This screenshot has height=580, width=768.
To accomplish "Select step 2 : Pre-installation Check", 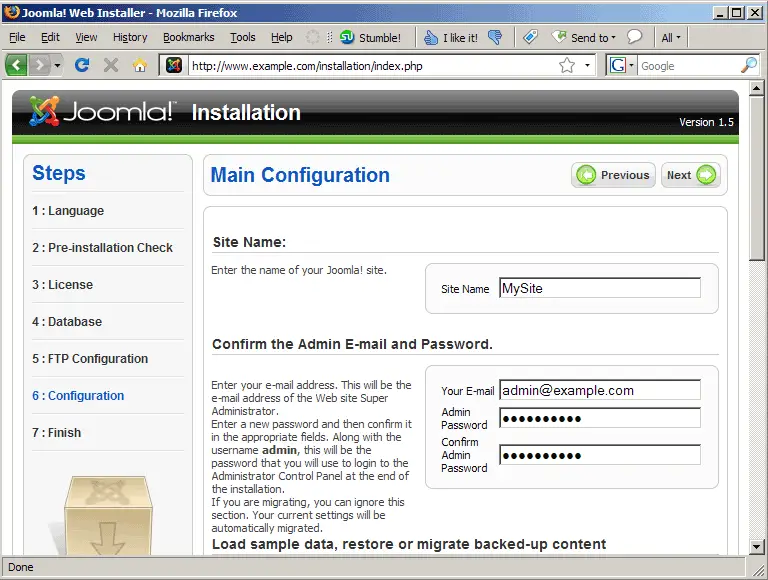I will (x=102, y=247).
